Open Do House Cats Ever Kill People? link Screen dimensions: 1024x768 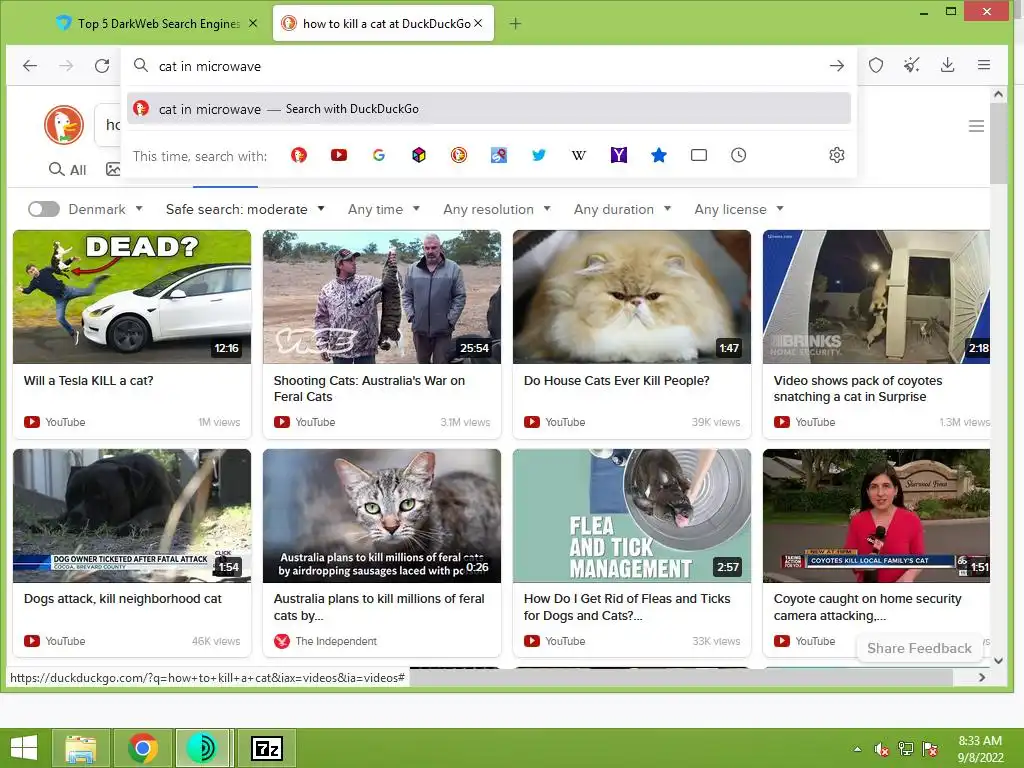pos(616,381)
